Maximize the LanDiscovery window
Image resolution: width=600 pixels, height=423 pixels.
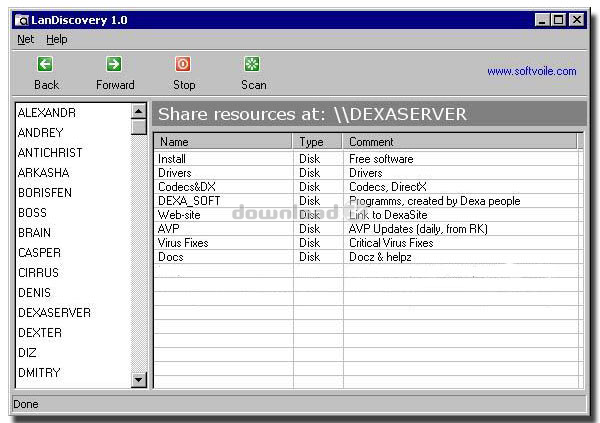click(558, 20)
